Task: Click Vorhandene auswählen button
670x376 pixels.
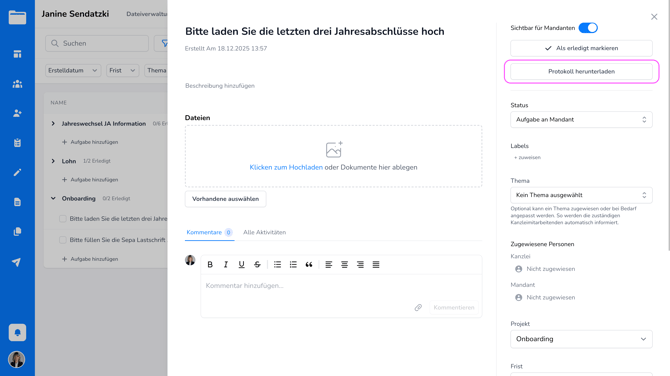Action: [226, 199]
